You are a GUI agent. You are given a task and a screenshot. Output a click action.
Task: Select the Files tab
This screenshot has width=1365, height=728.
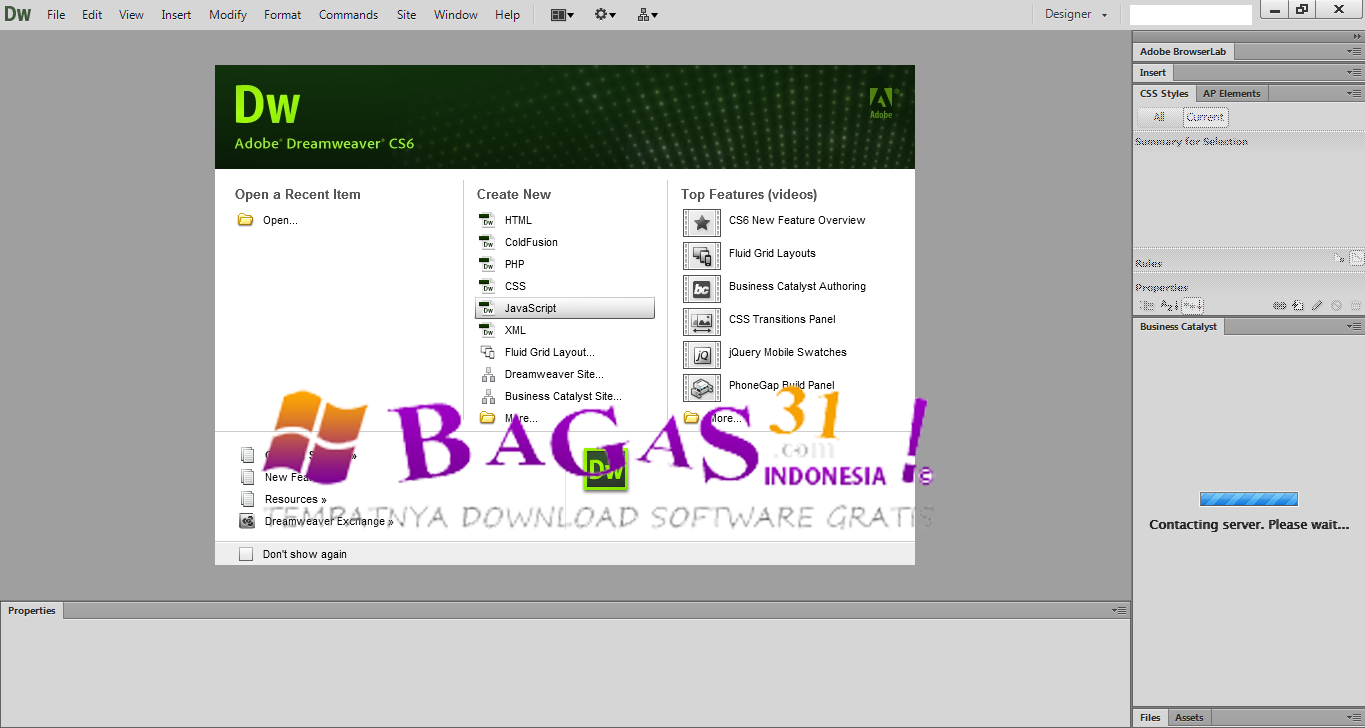[x=1150, y=717]
